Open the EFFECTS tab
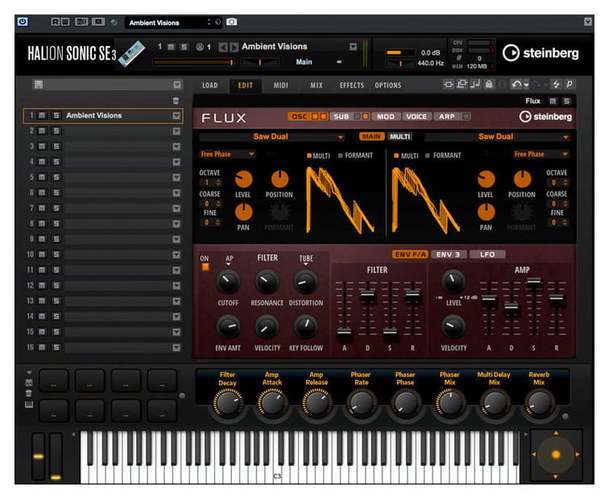 [x=351, y=85]
